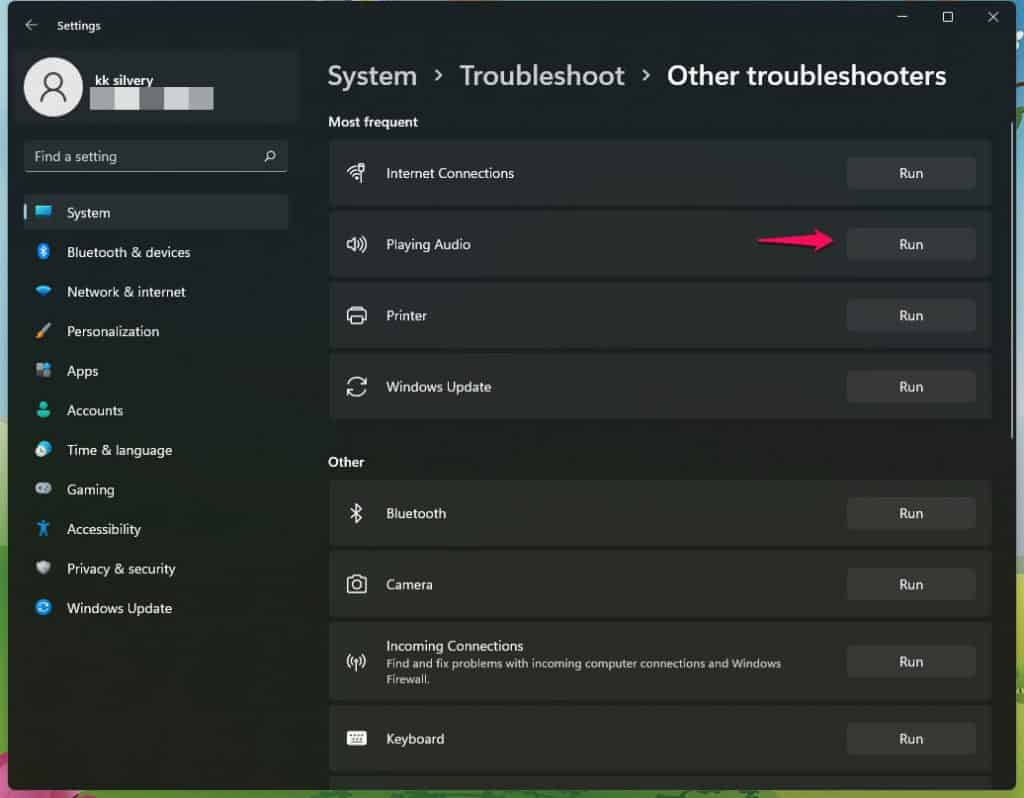Click the Personalization paintbrush icon
This screenshot has width=1024, height=798.
(43, 330)
